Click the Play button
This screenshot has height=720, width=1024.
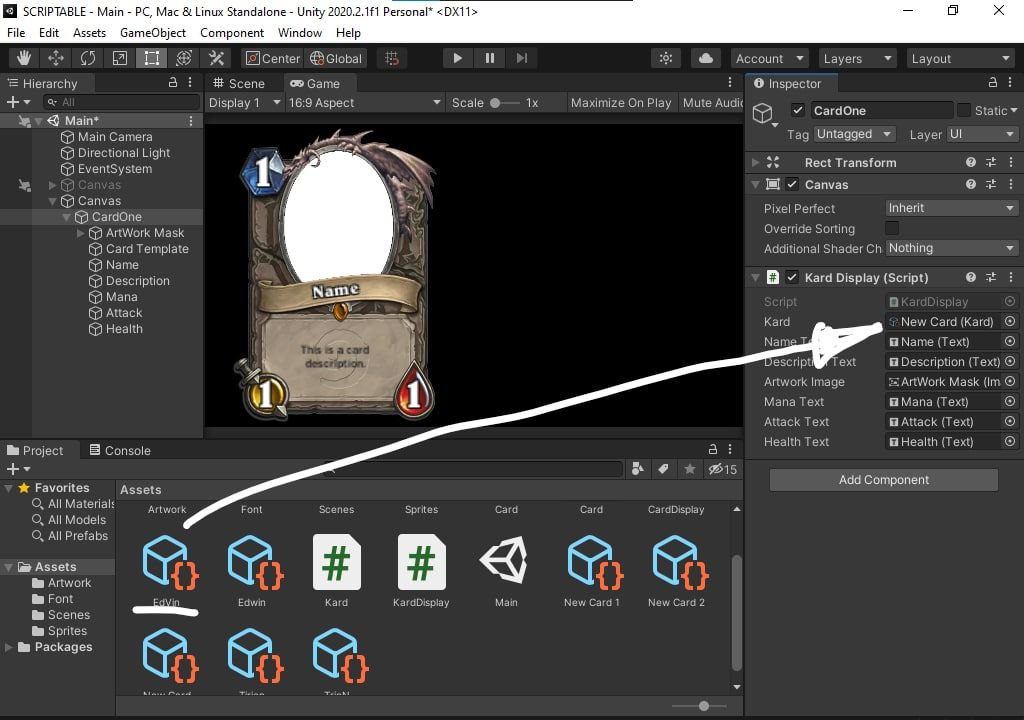(457, 58)
